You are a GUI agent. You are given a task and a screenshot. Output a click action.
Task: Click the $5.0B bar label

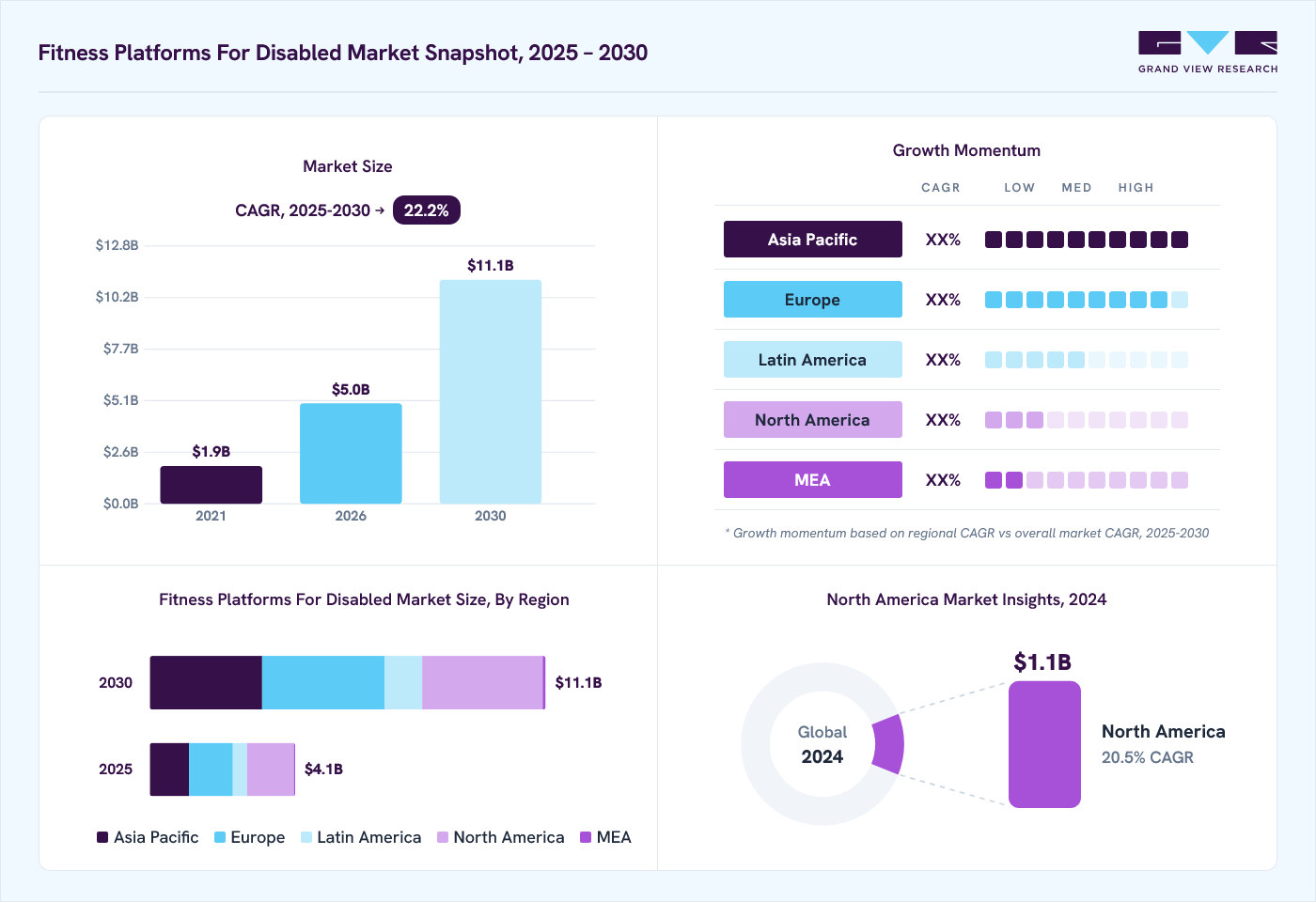[351, 390]
